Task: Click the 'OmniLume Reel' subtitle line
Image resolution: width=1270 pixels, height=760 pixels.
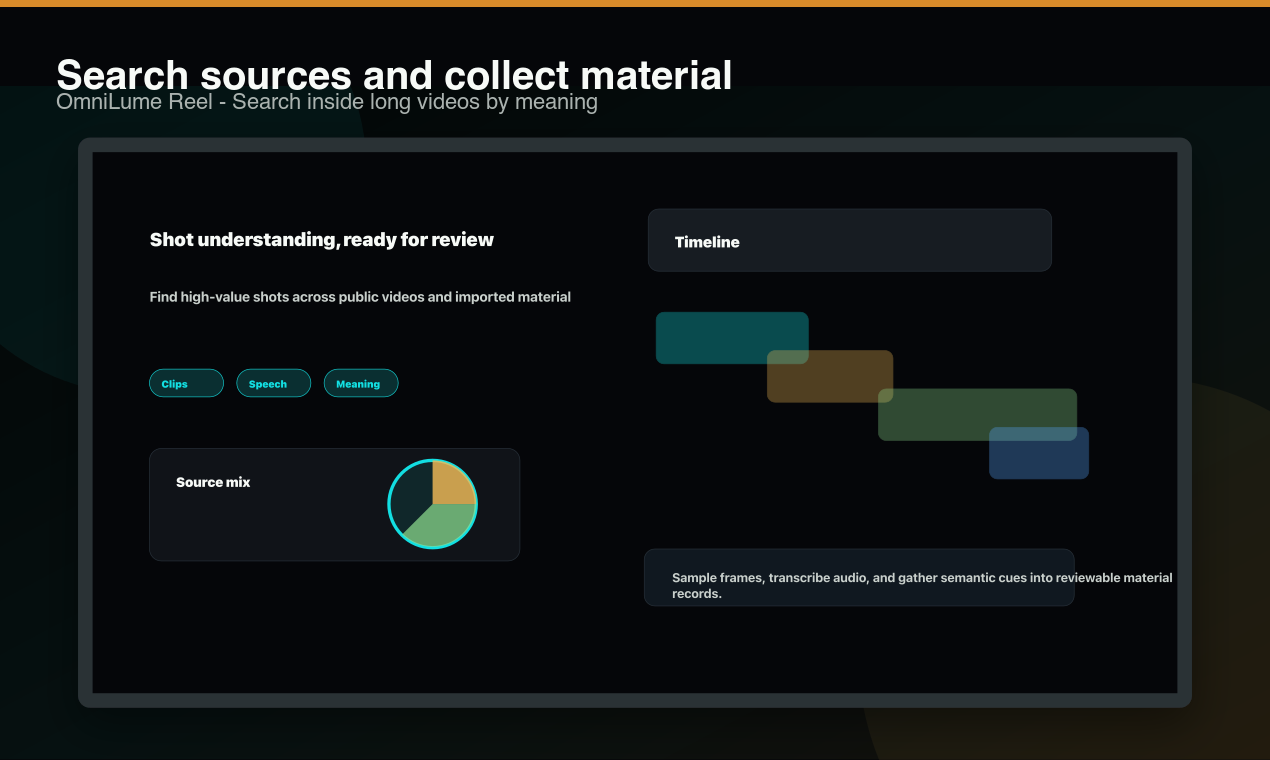Action: point(327,102)
